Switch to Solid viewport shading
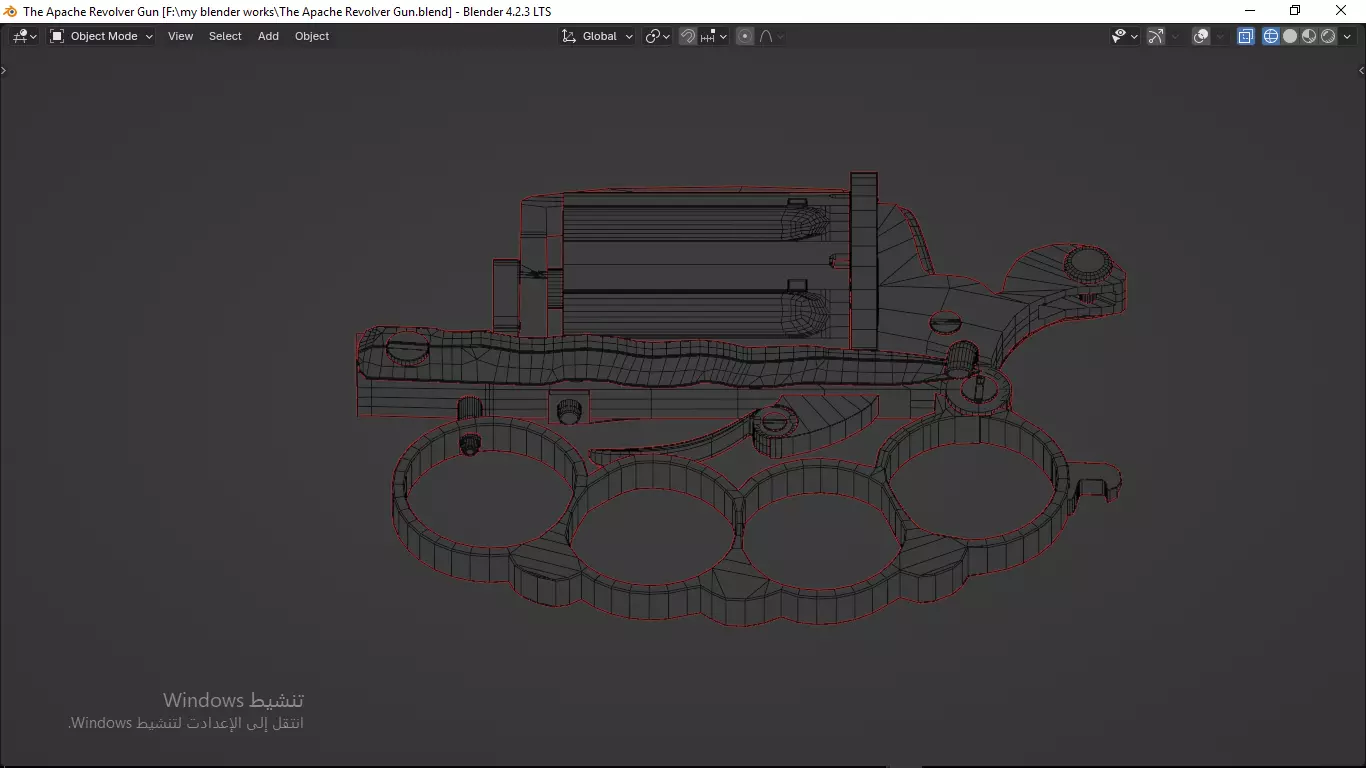Image resolution: width=1366 pixels, height=768 pixels. tap(1290, 36)
